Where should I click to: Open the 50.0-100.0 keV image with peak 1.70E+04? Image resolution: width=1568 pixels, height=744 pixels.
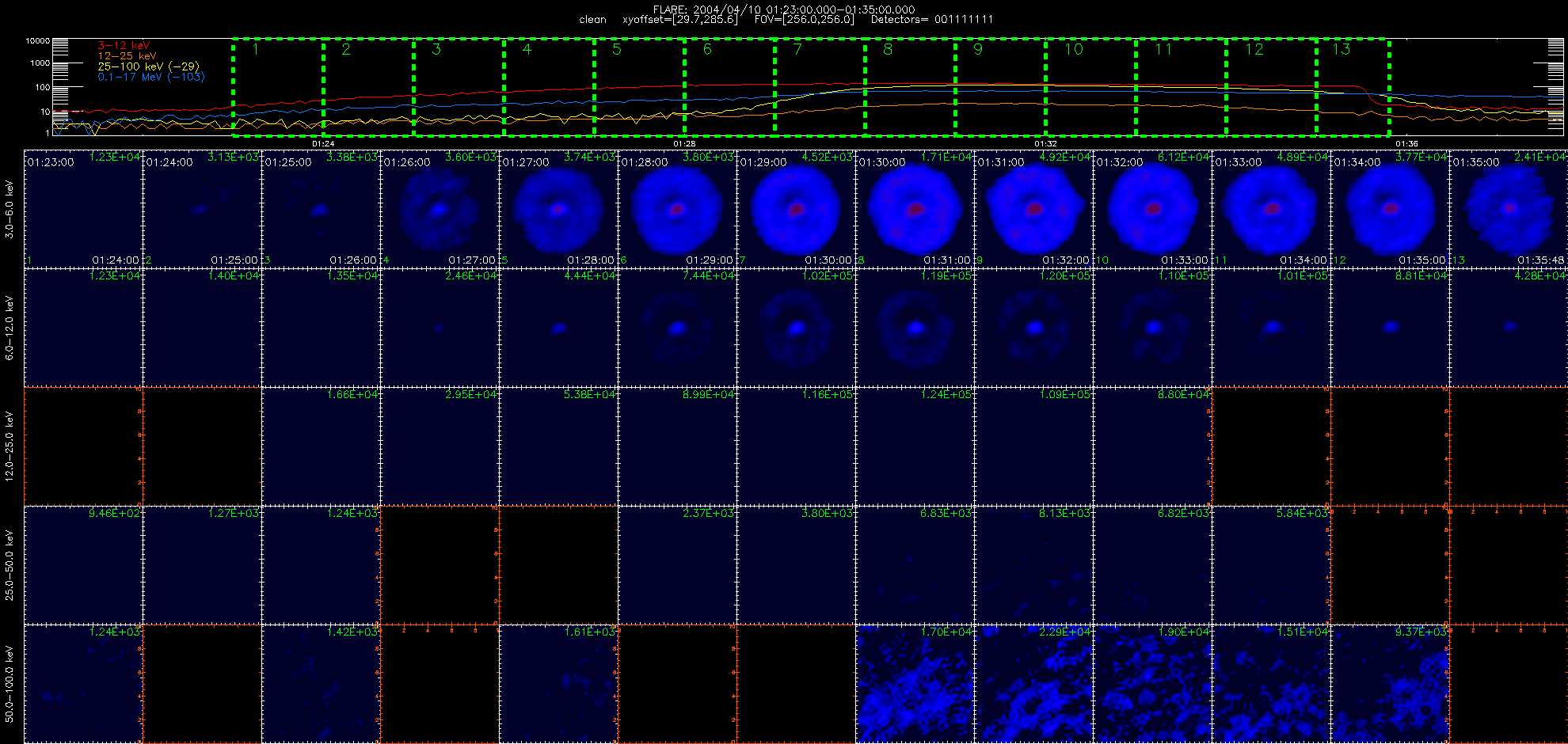pyautogui.click(x=915, y=684)
